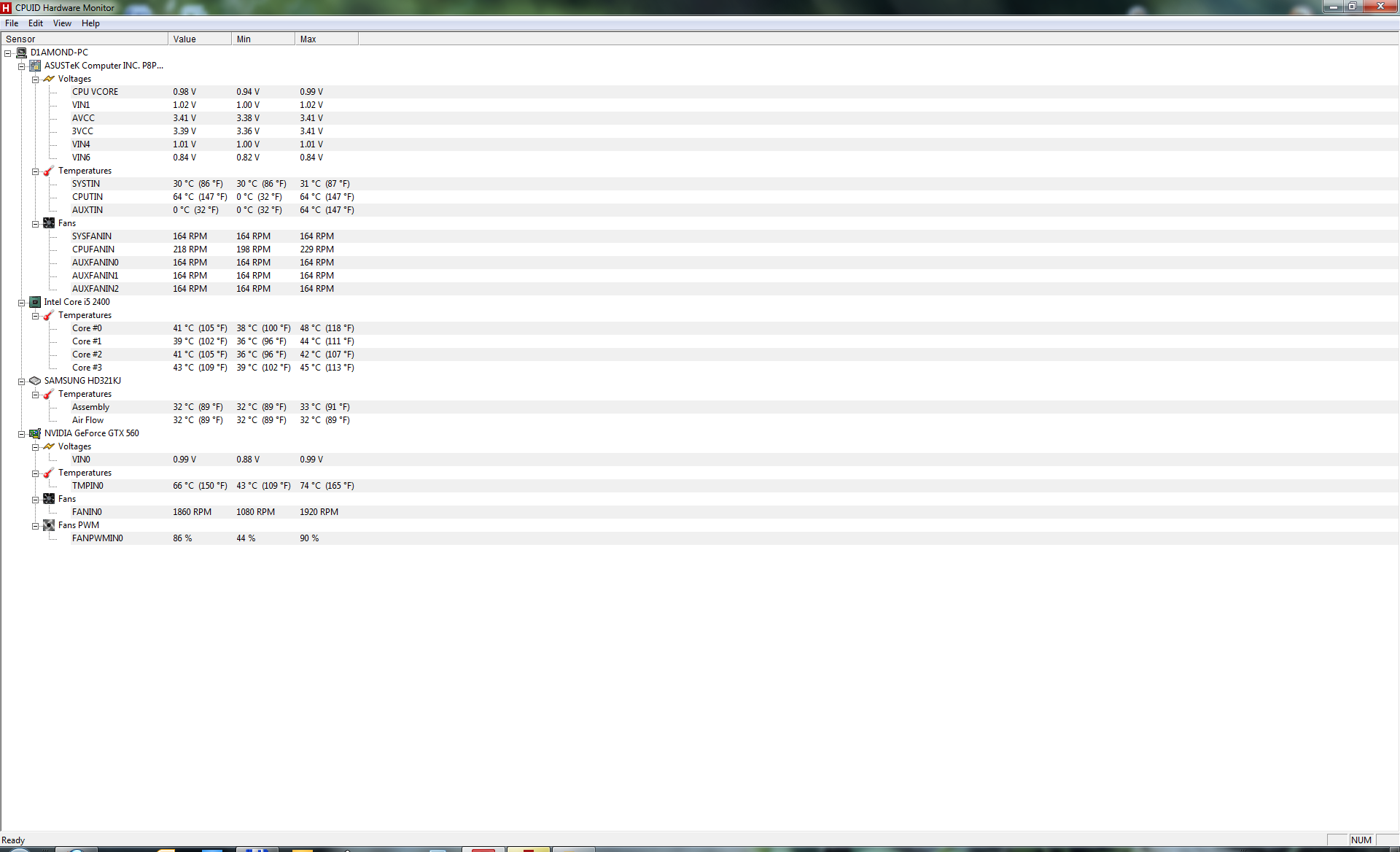Select the CPU VCORE row

(735, 92)
